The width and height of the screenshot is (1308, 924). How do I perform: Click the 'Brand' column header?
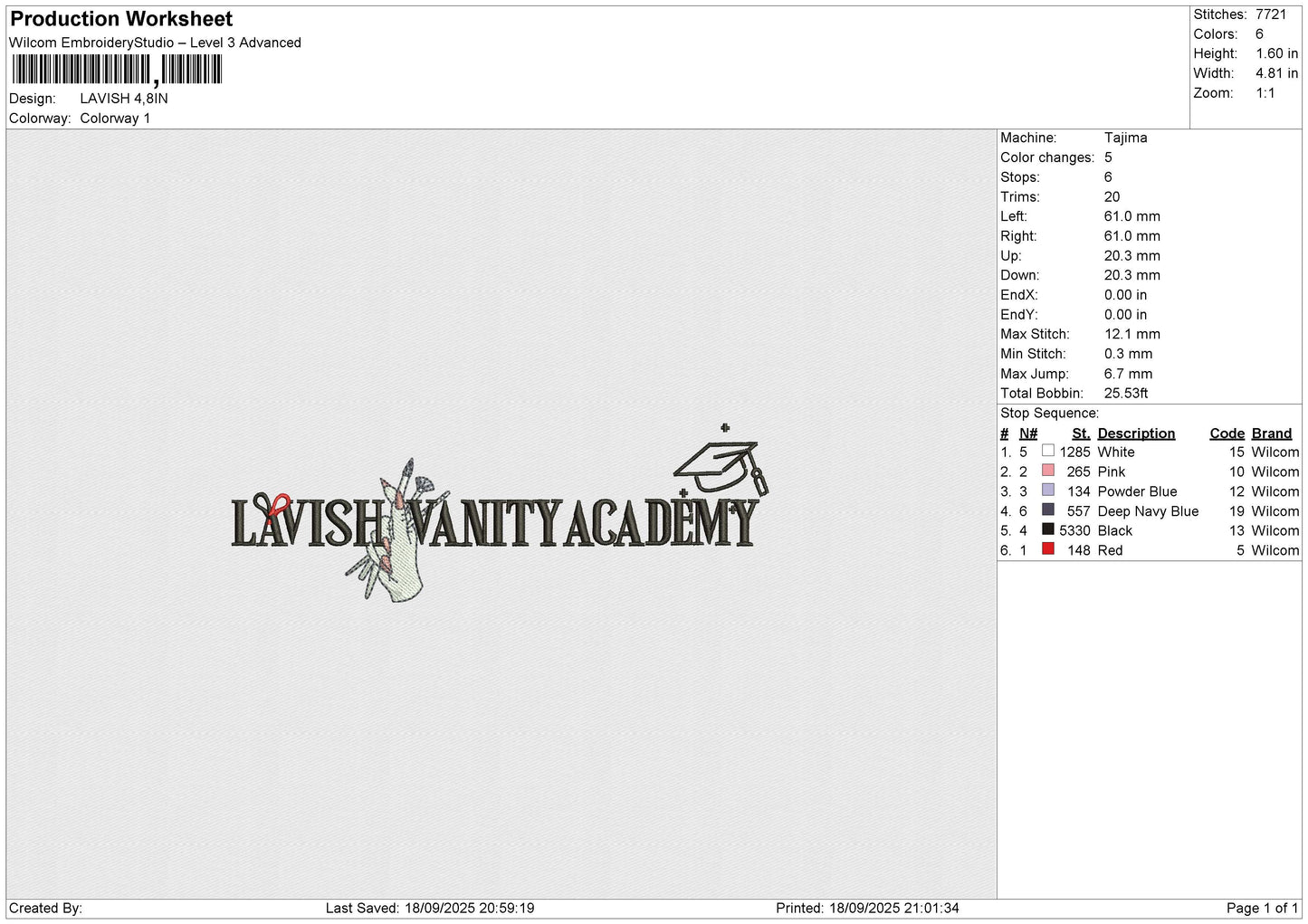click(x=1272, y=433)
